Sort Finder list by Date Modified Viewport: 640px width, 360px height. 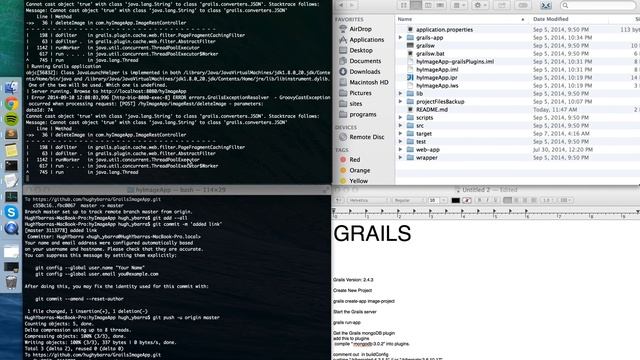pyautogui.click(x=569, y=19)
